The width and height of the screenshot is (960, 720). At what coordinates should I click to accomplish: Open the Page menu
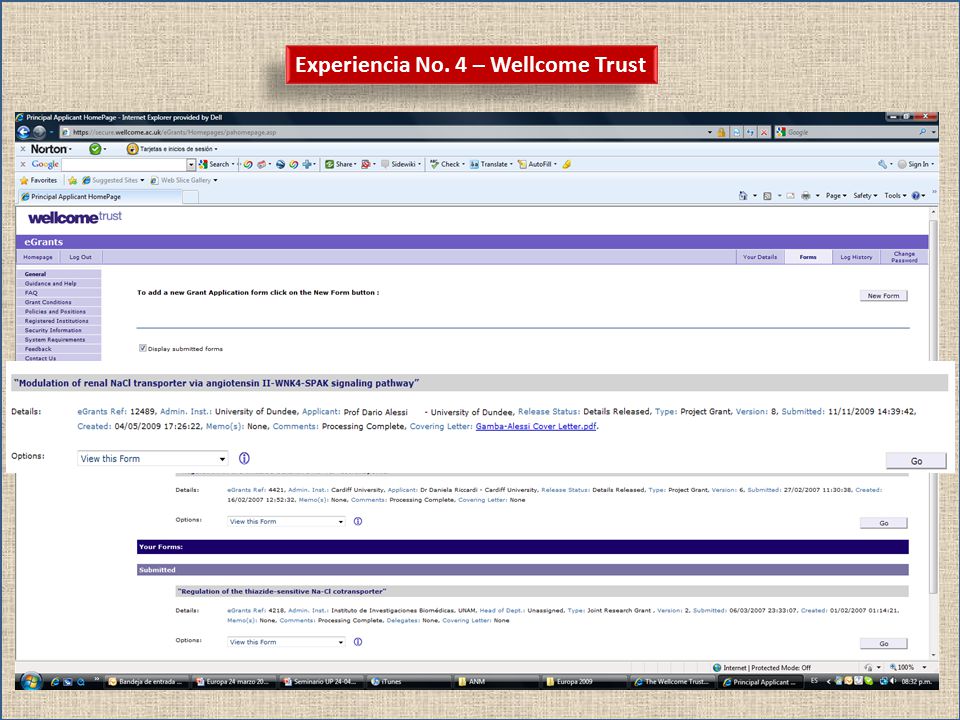pos(835,196)
